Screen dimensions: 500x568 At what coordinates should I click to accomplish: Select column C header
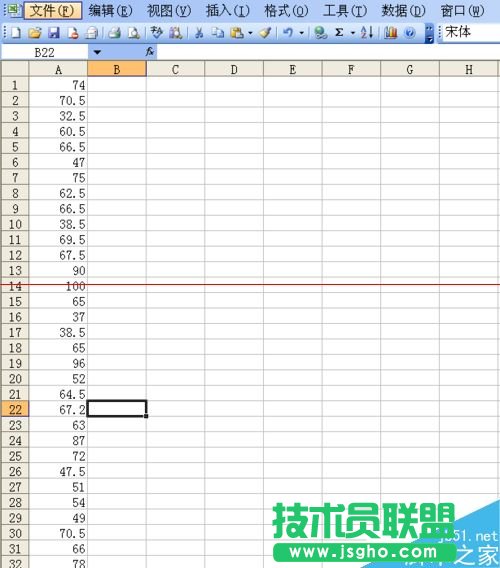coord(175,69)
